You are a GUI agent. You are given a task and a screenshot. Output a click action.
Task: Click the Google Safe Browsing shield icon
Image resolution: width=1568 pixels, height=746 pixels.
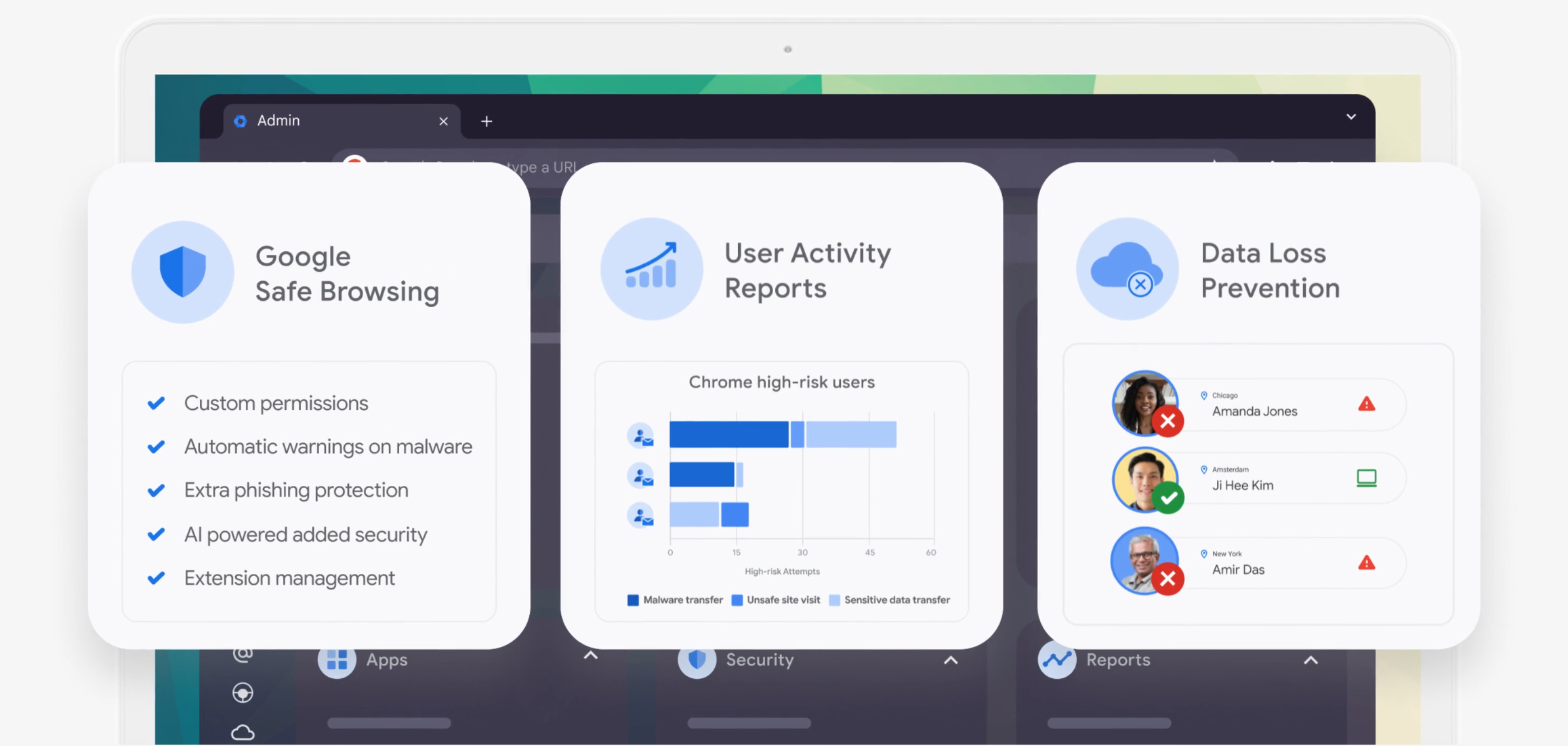183,272
